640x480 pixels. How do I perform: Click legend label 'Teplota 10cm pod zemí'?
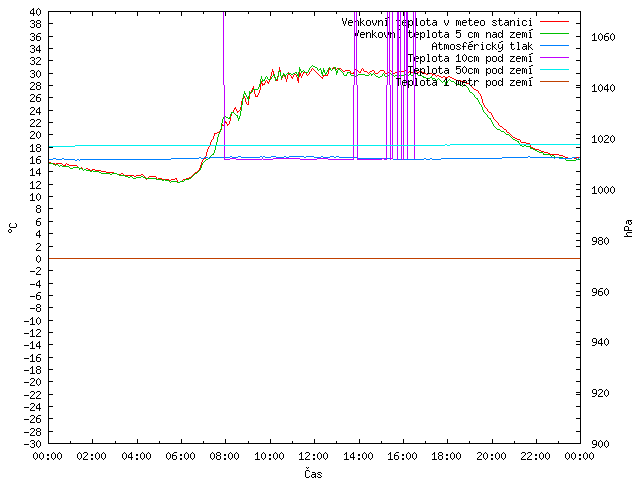coord(470,58)
